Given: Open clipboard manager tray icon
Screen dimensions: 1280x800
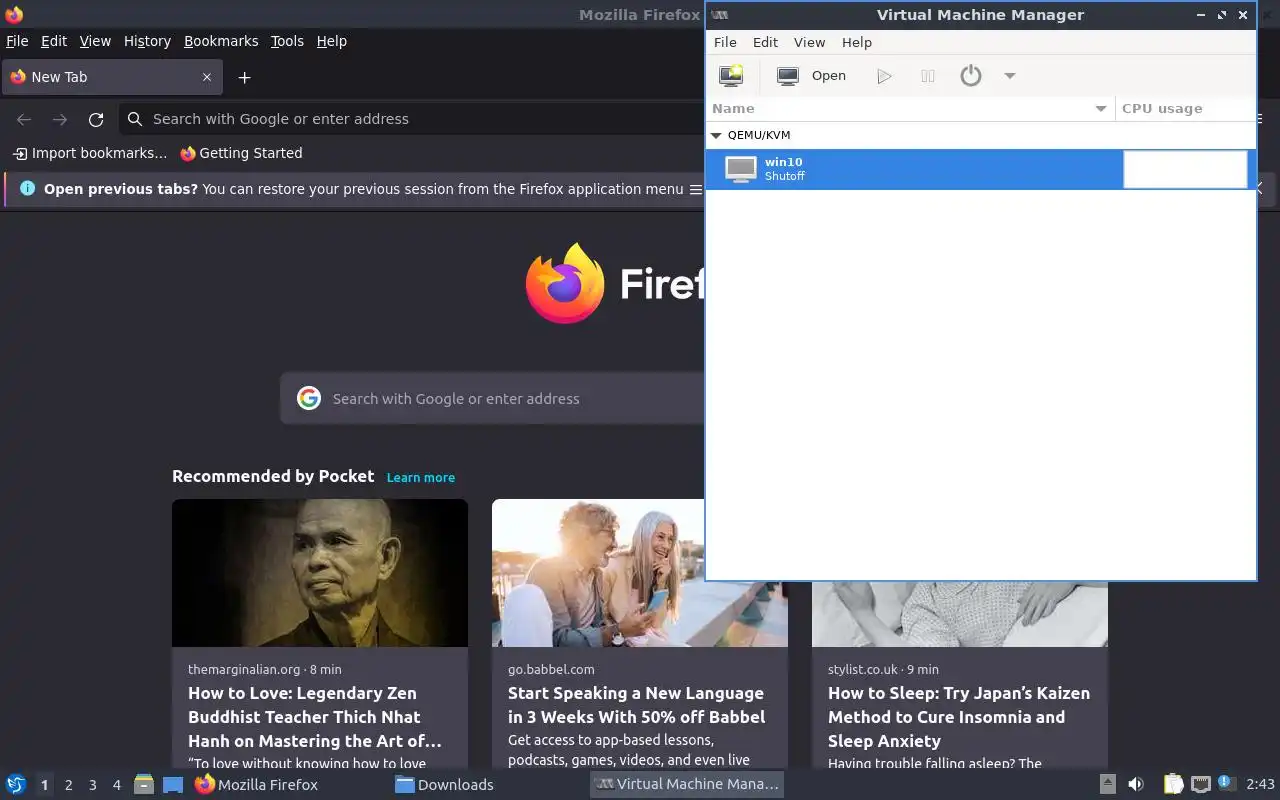Looking at the screenshot, I should (x=1173, y=785).
